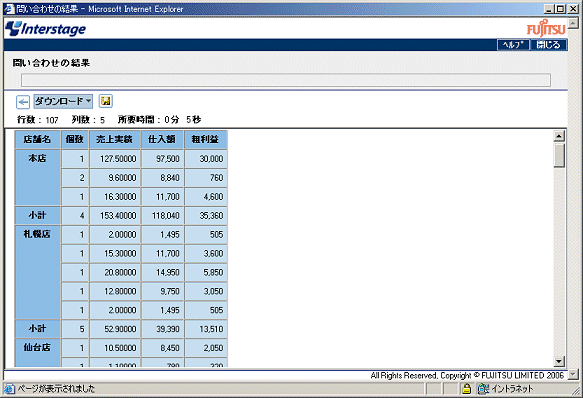The width and height of the screenshot is (583, 398).
Task: Click the page scrollbar down arrow
Action: coord(574,375)
